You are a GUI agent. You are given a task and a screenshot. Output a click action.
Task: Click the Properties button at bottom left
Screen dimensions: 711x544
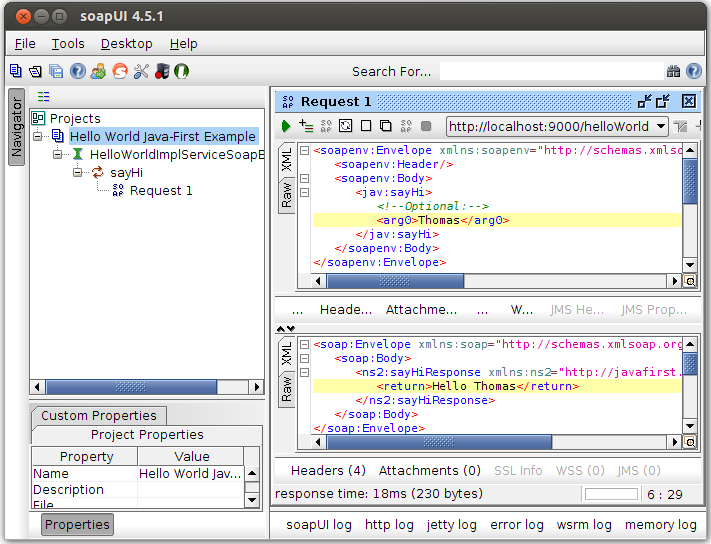[x=77, y=524]
